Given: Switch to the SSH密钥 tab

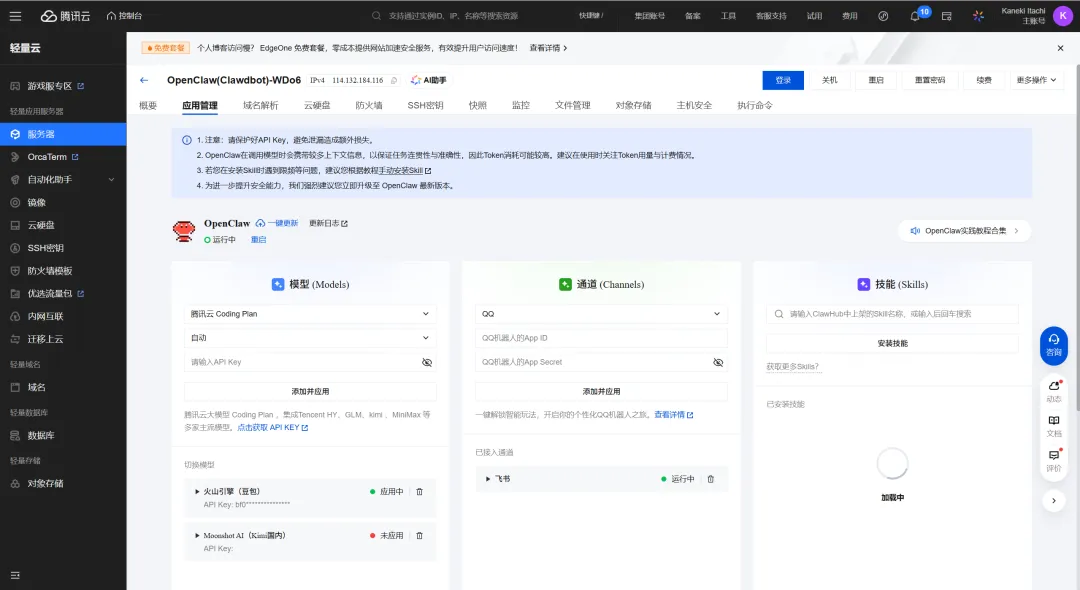Looking at the screenshot, I should click(x=425, y=105).
